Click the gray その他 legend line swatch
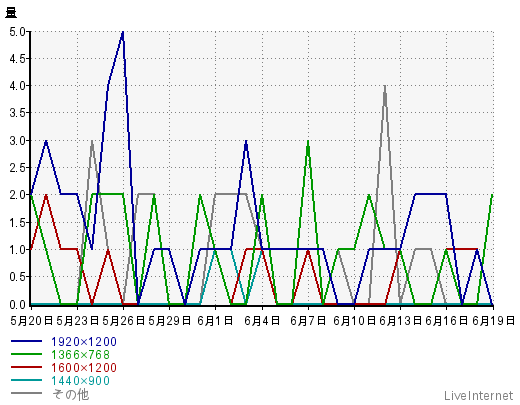The image size is (520, 405). [26, 393]
